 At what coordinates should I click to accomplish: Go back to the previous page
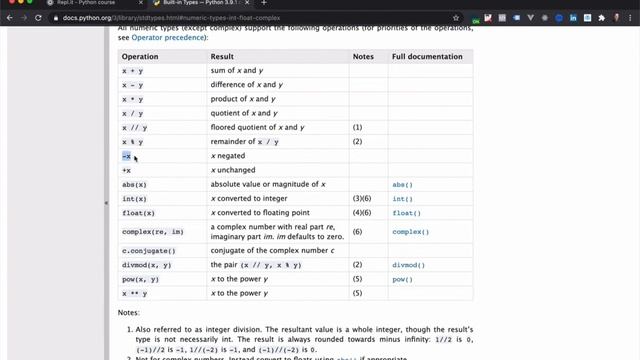[9, 18]
